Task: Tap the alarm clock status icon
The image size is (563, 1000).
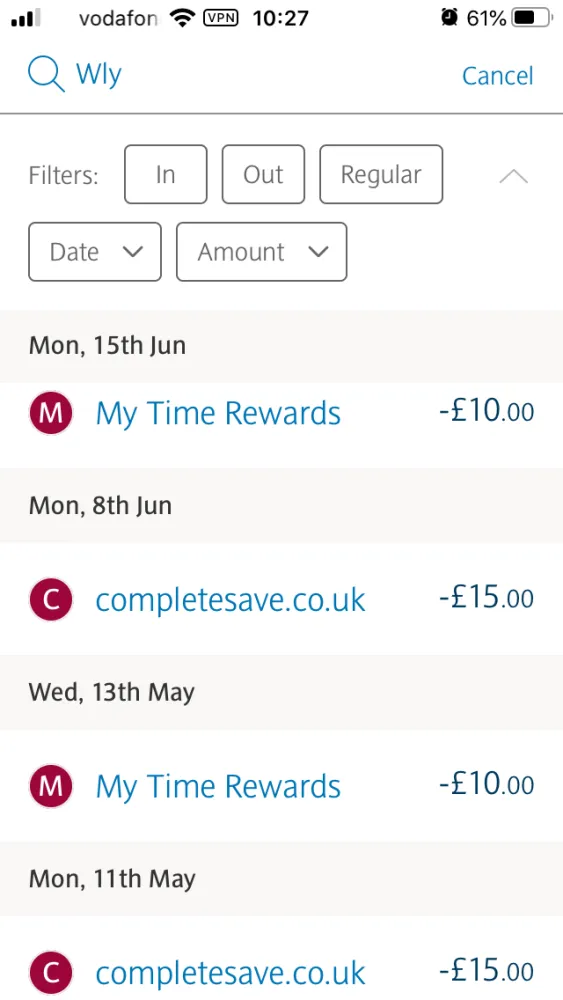Action: [449, 18]
